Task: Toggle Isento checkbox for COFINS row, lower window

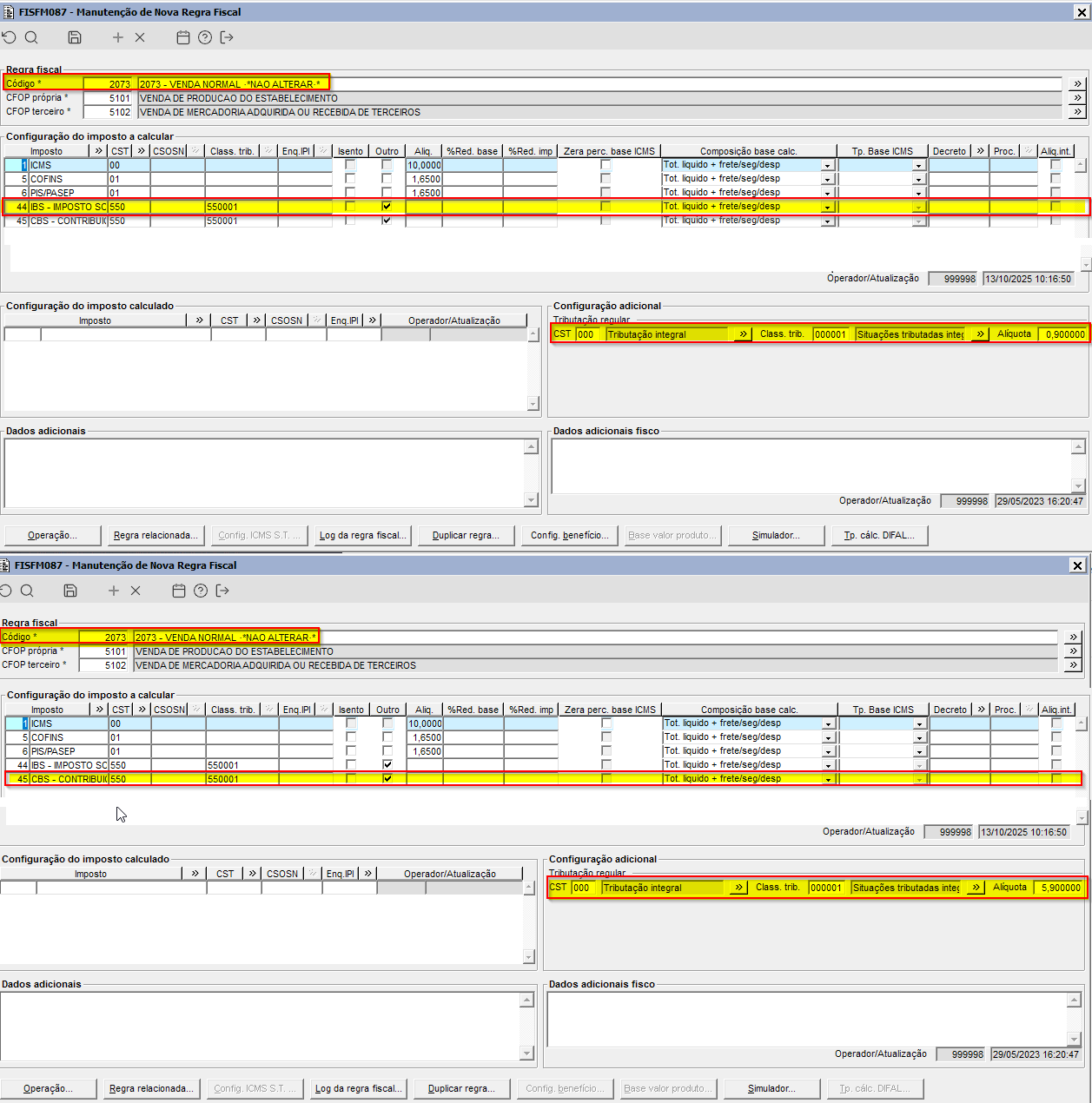Action: point(351,737)
